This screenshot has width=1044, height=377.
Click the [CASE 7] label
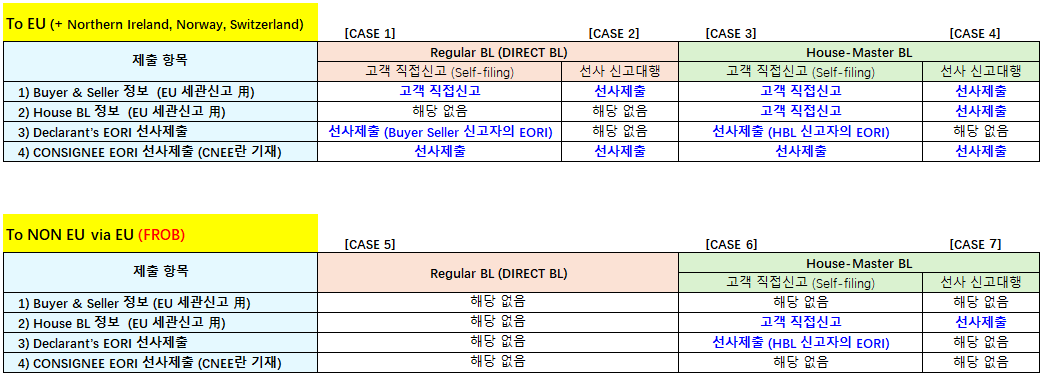(x=975, y=244)
